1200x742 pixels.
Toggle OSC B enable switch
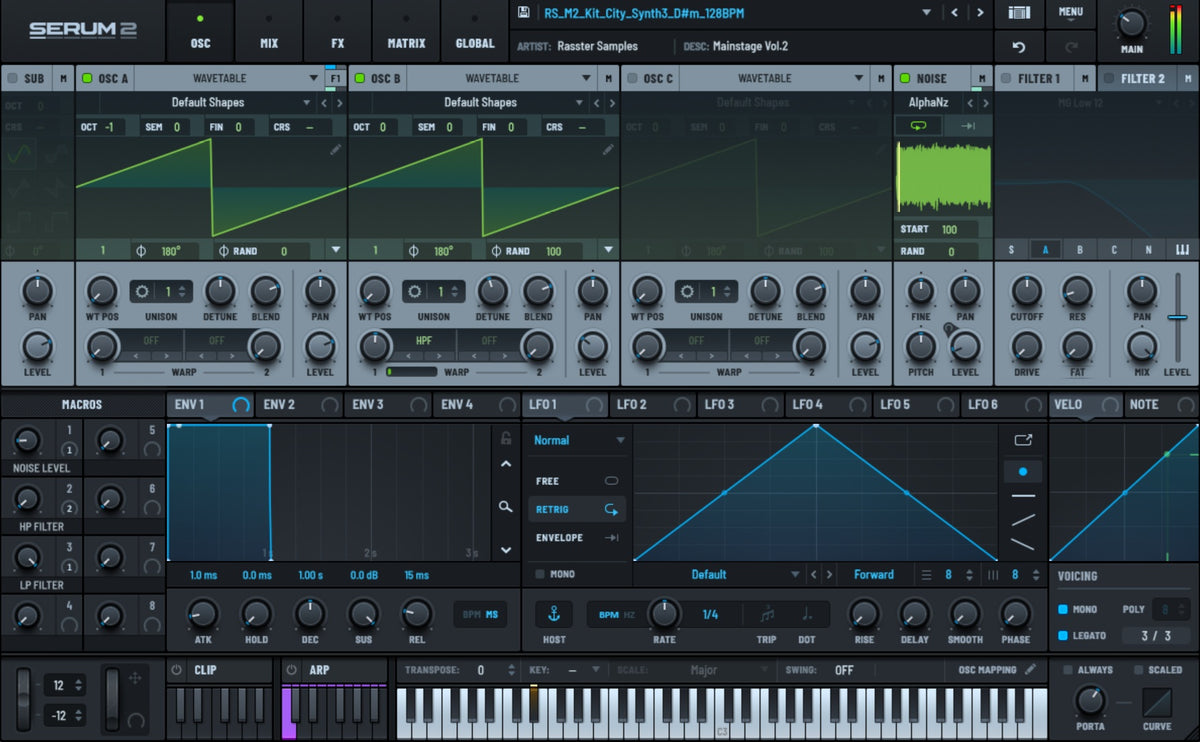point(359,78)
